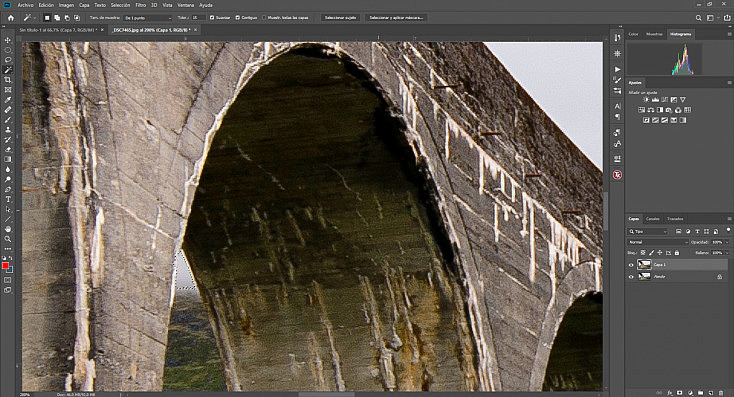Select the Path Selection tool
734x397 pixels.
(8, 209)
